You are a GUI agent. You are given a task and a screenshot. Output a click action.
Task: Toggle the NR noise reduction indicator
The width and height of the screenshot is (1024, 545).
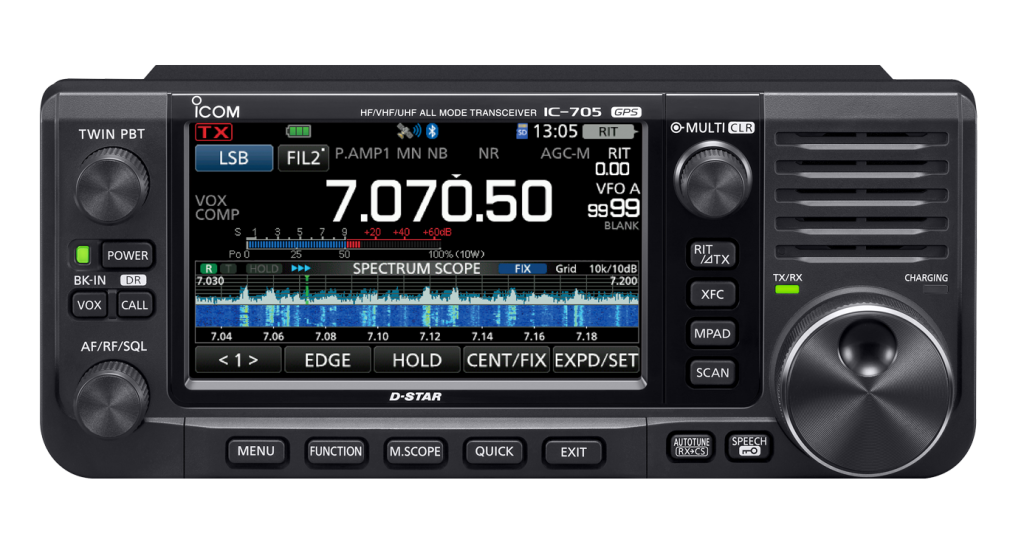tap(488, 153)
